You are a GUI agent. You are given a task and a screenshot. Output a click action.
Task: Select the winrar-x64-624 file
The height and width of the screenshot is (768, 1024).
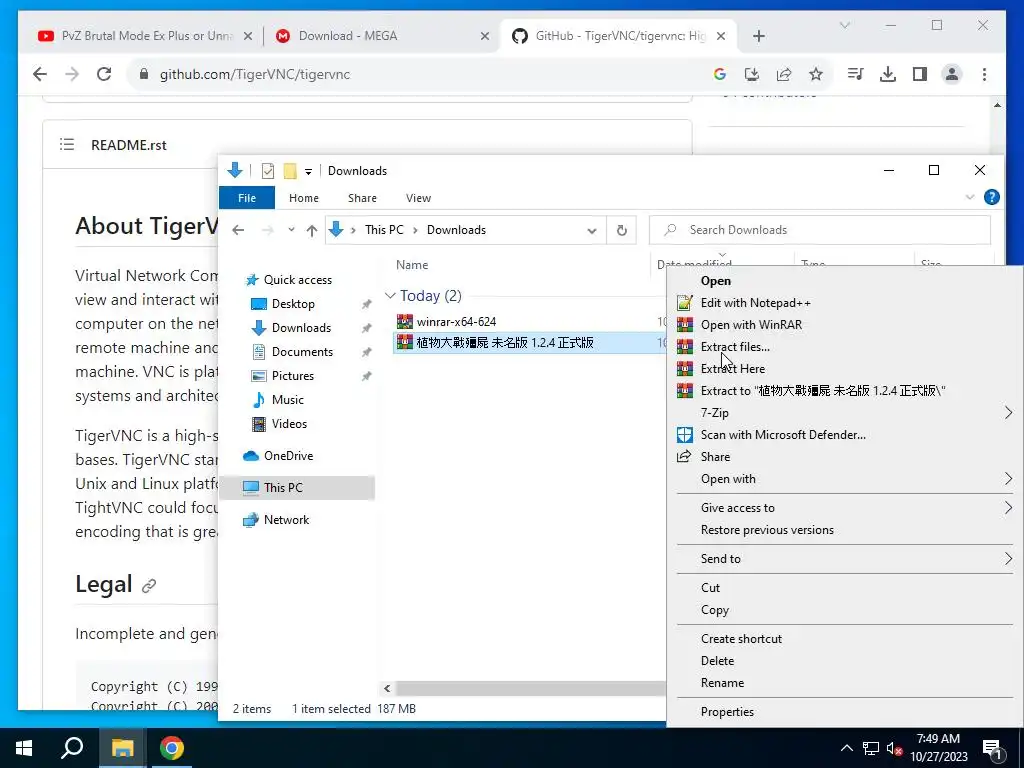coord(456,321)
